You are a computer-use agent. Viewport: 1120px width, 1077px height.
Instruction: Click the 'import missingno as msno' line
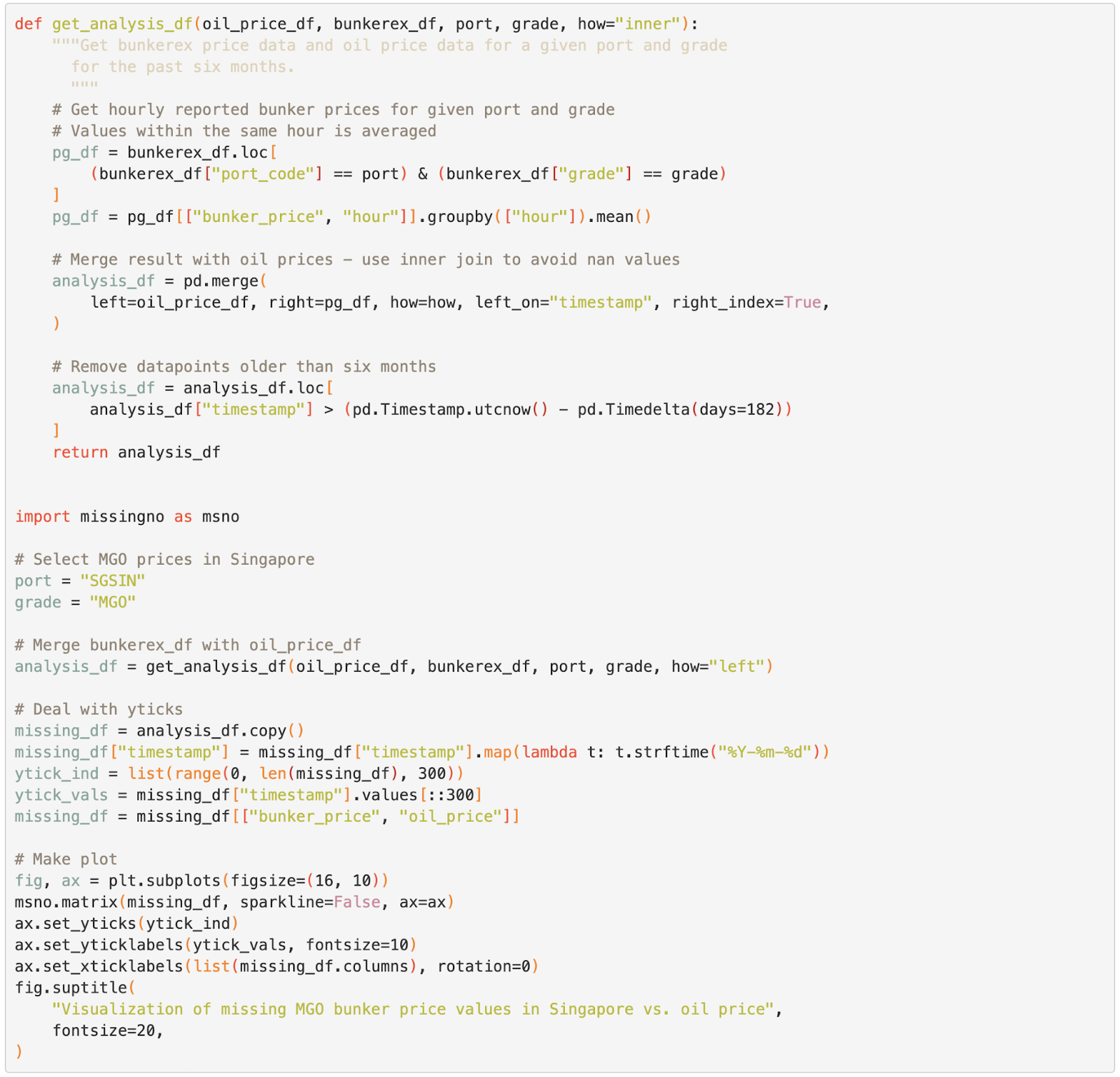tap(127, 516)
